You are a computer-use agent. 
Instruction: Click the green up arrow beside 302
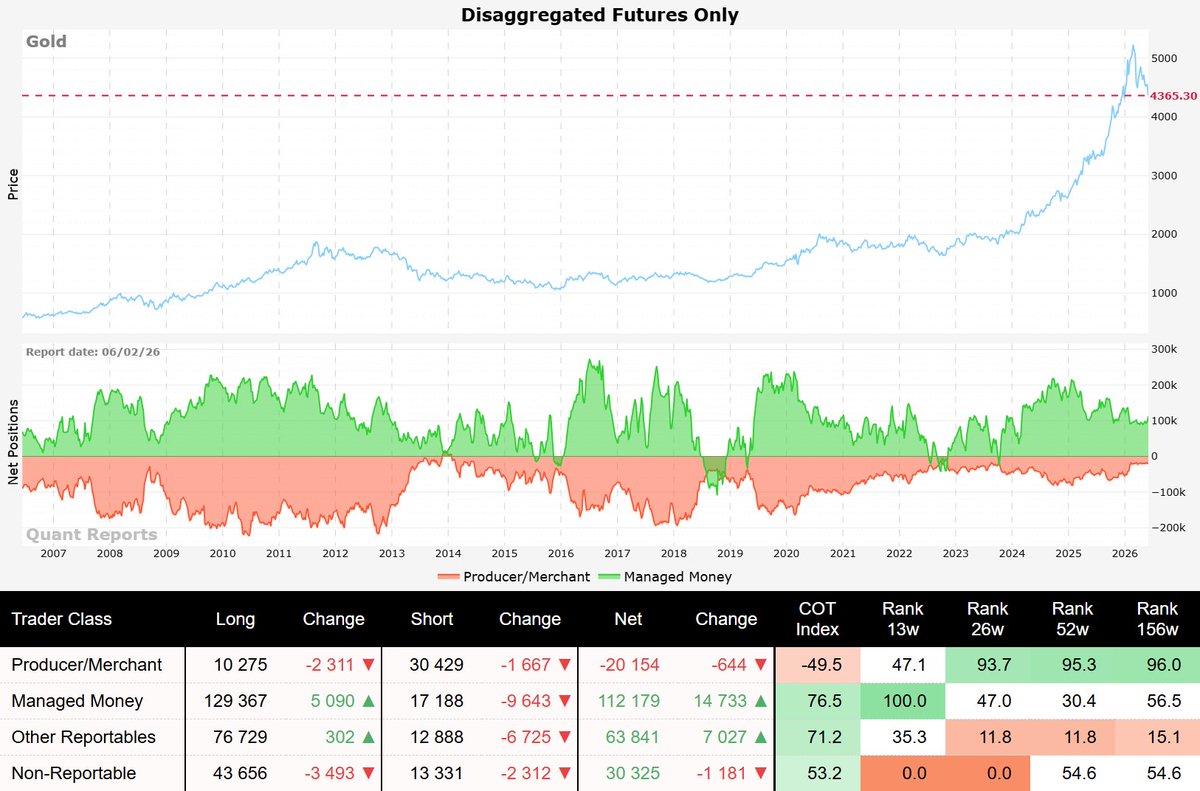370,737
